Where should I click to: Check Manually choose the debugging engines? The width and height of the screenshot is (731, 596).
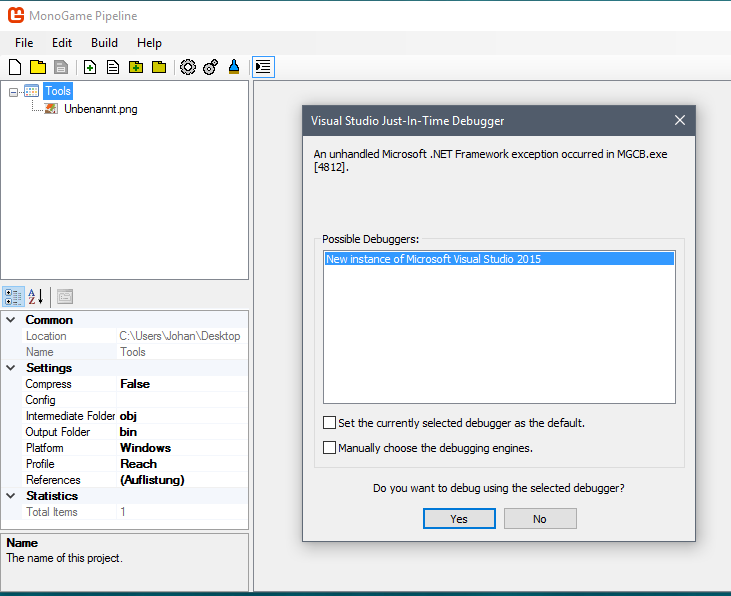(329, 448)
